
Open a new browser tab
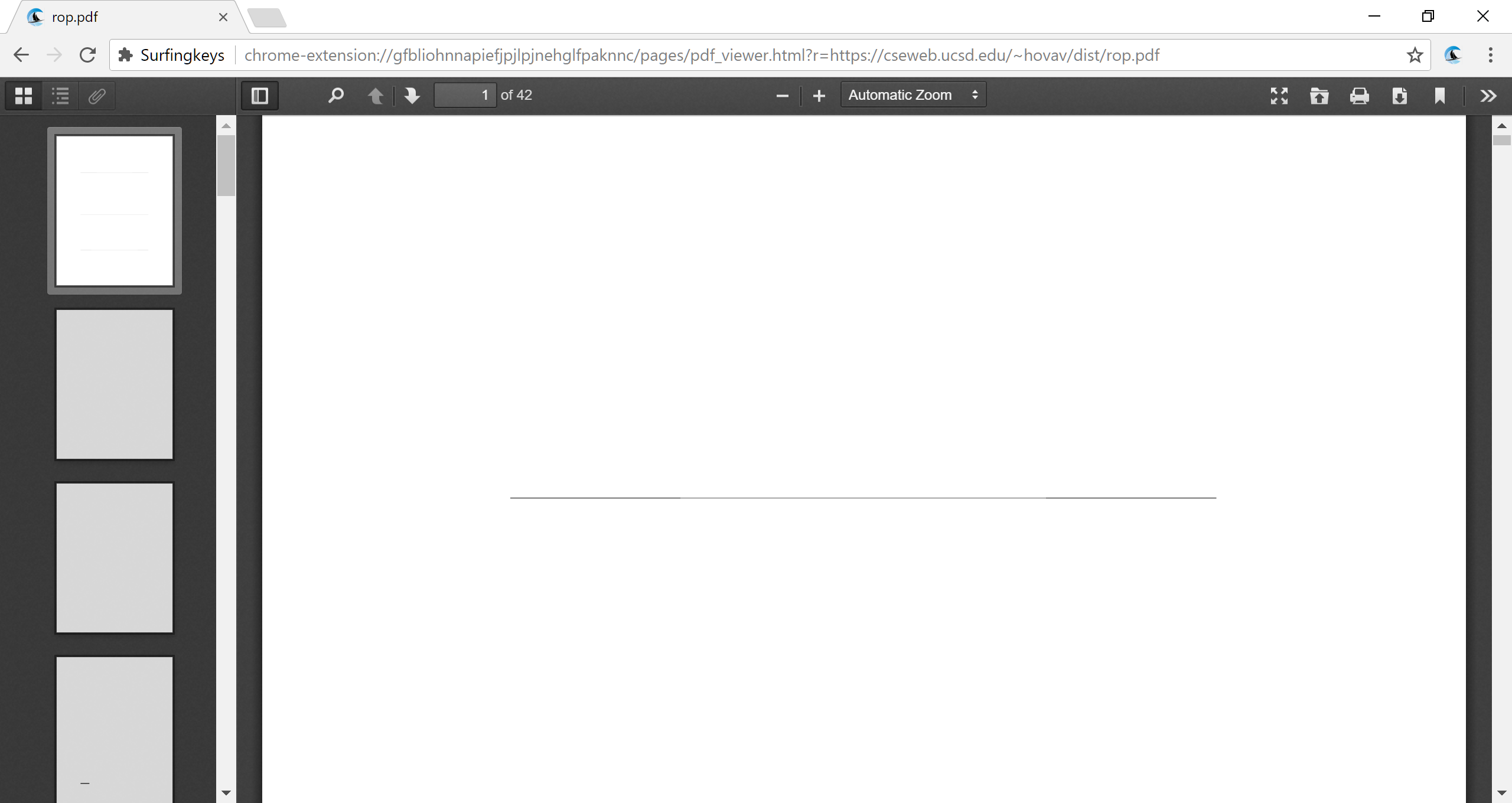pos(268,17)
